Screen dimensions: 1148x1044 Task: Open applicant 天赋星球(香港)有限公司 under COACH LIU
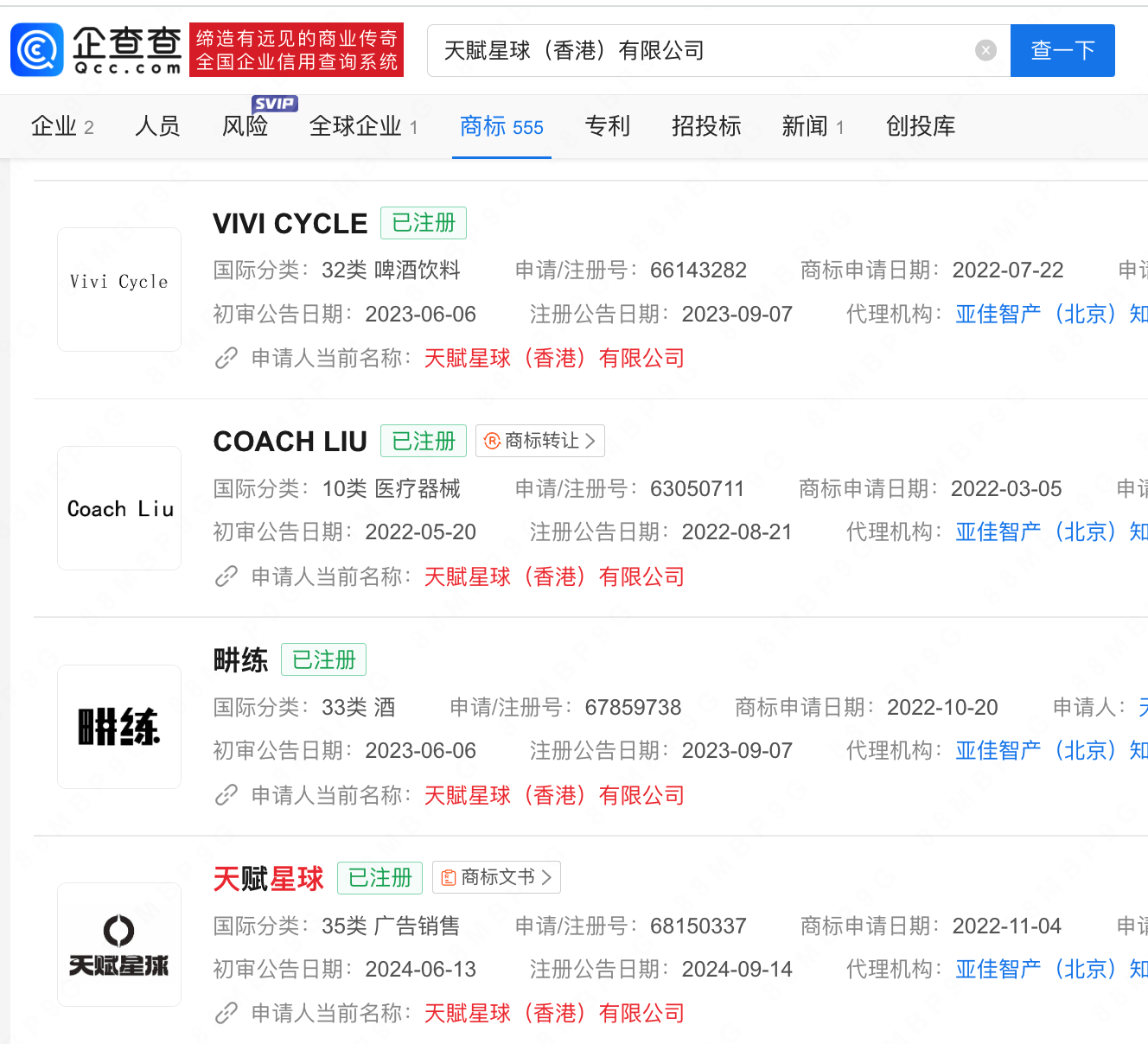coord(554,576)
